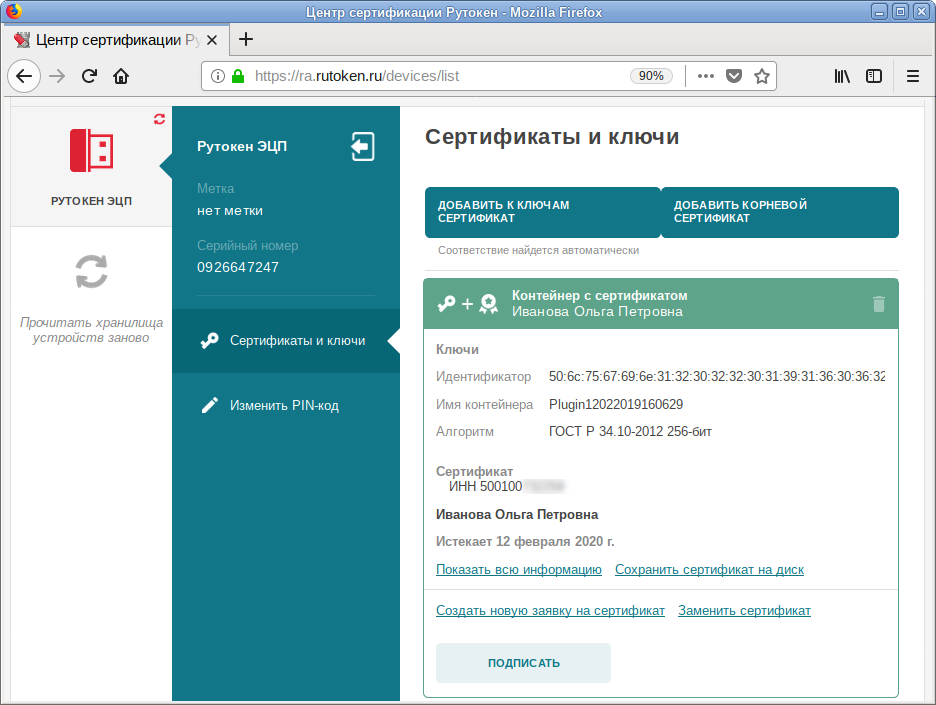Reload the page with the refresh icon
The image size is (936, 705).
[90, 76]
